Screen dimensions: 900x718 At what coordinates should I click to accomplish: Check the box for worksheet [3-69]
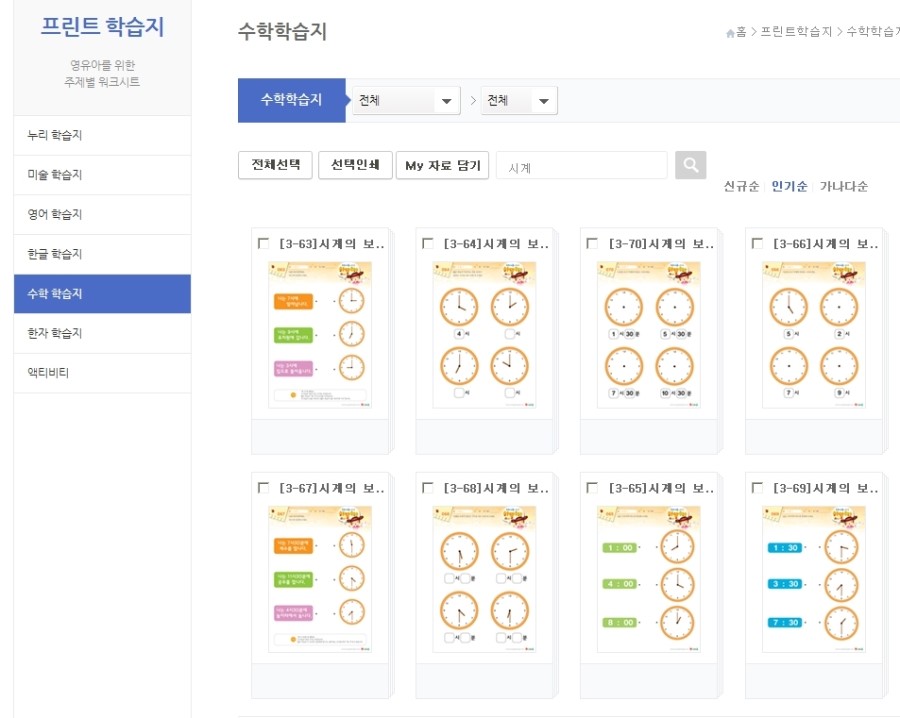[x=757, y=488]
